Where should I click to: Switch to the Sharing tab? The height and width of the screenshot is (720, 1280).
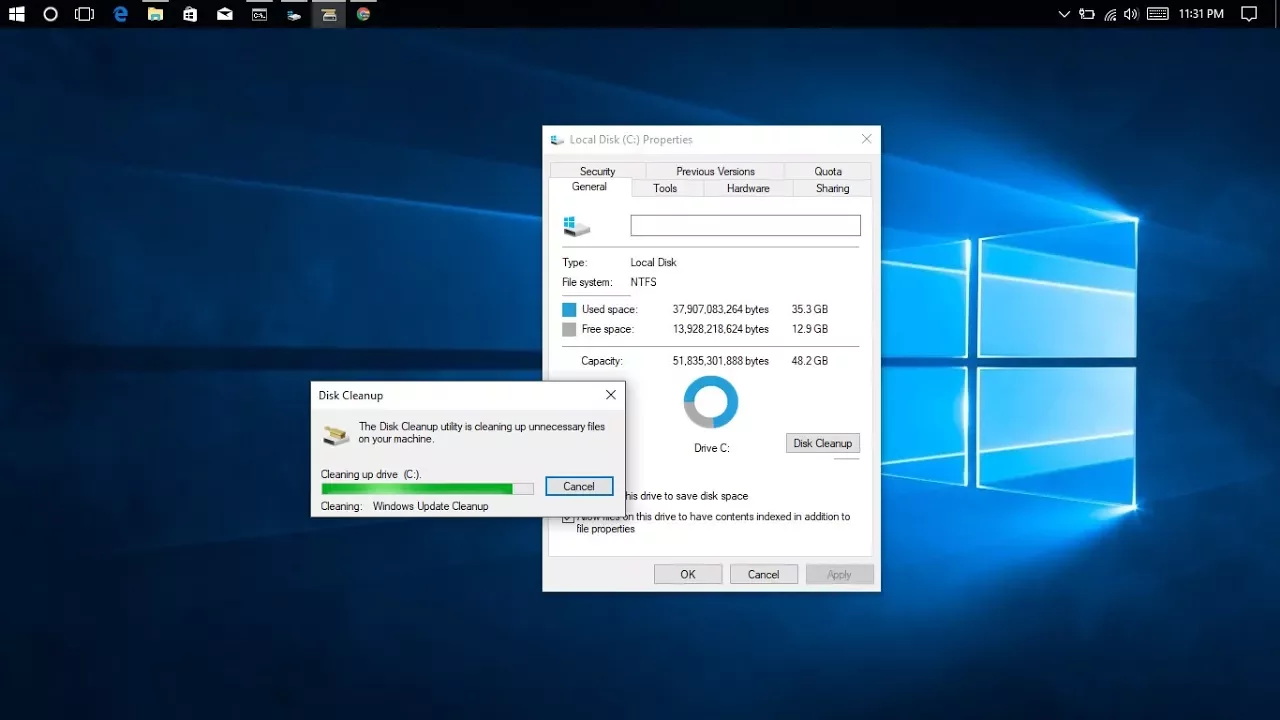pos(832,188)
